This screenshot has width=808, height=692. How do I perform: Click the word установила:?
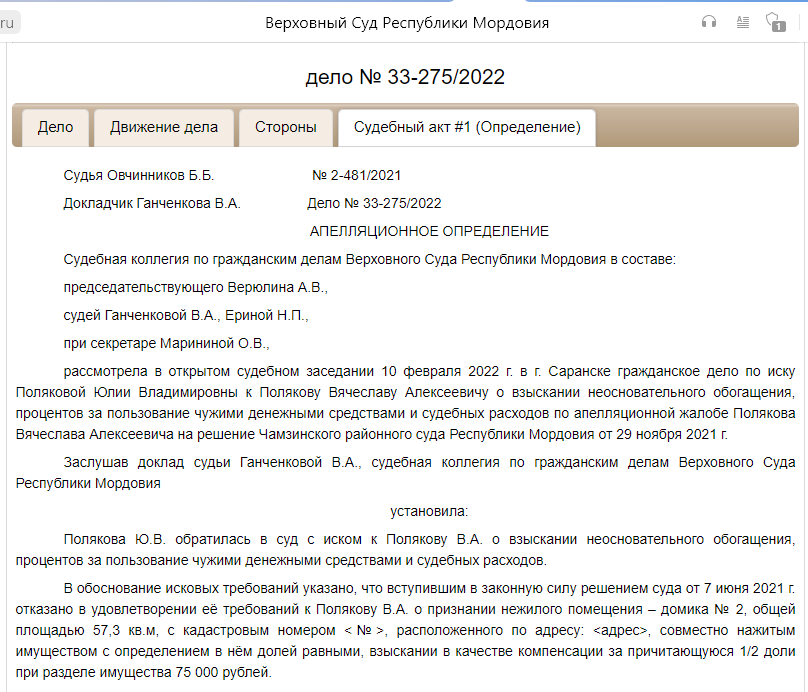[x=429, y=511]
